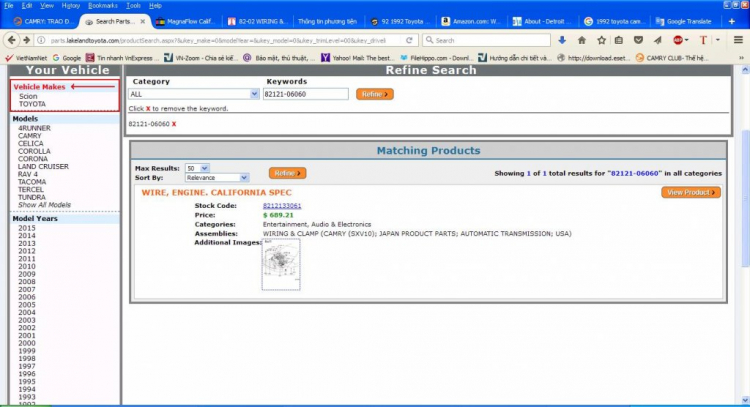Click Refine button in Matching Products
The image size is (750, 407).
(287, 173)
